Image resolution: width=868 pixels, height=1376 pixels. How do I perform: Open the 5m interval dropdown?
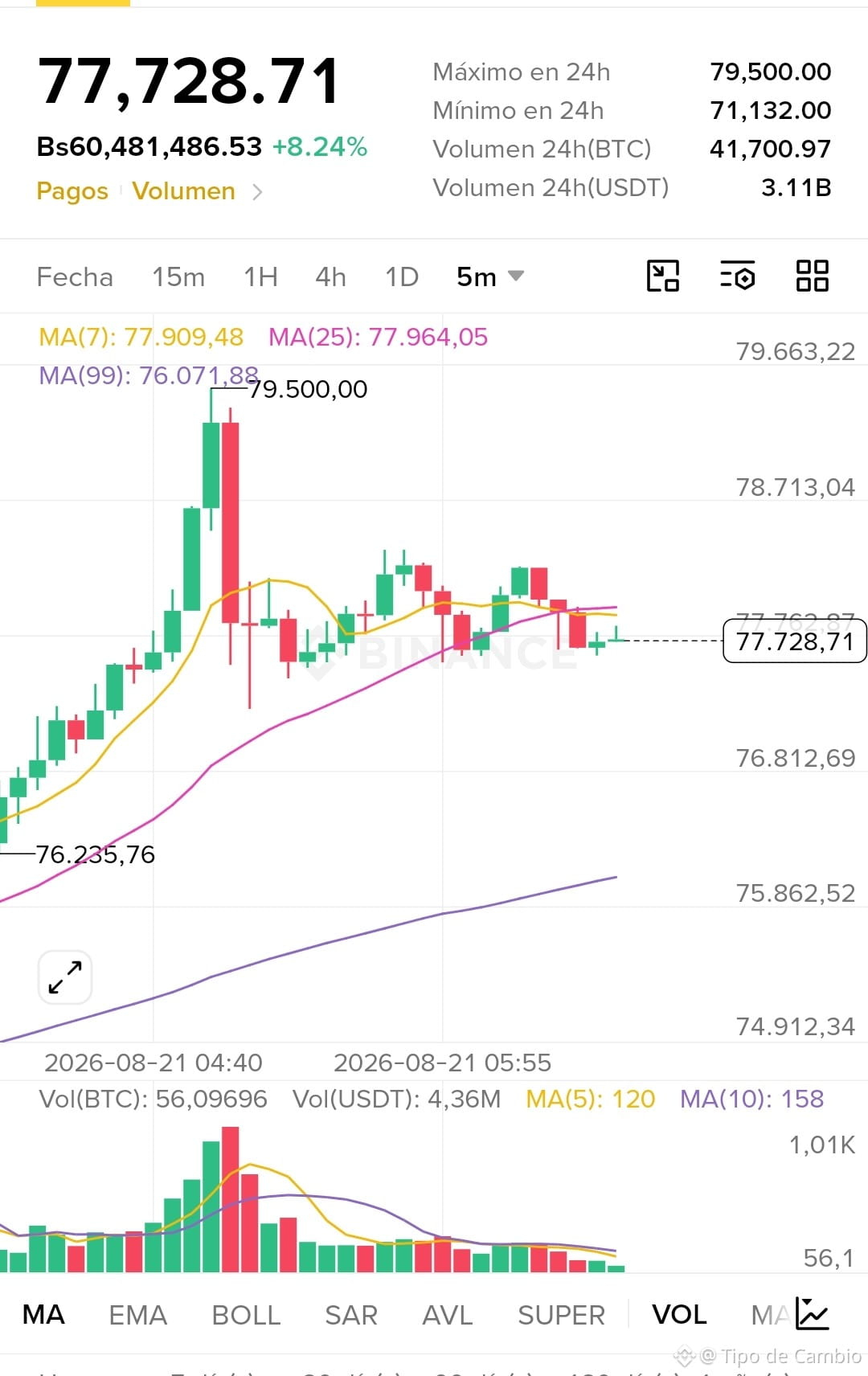coord(489,277)
